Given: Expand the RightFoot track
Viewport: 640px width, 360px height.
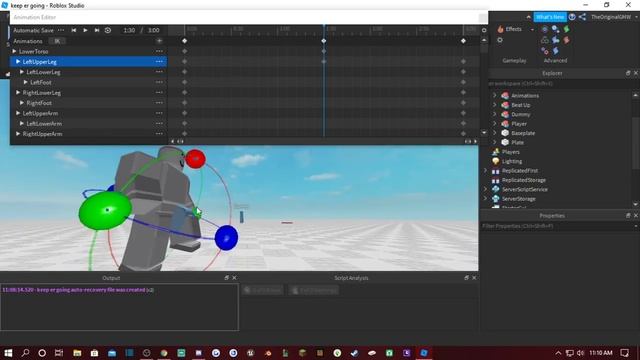Looking at the screenshot, I should click(22, 103).
